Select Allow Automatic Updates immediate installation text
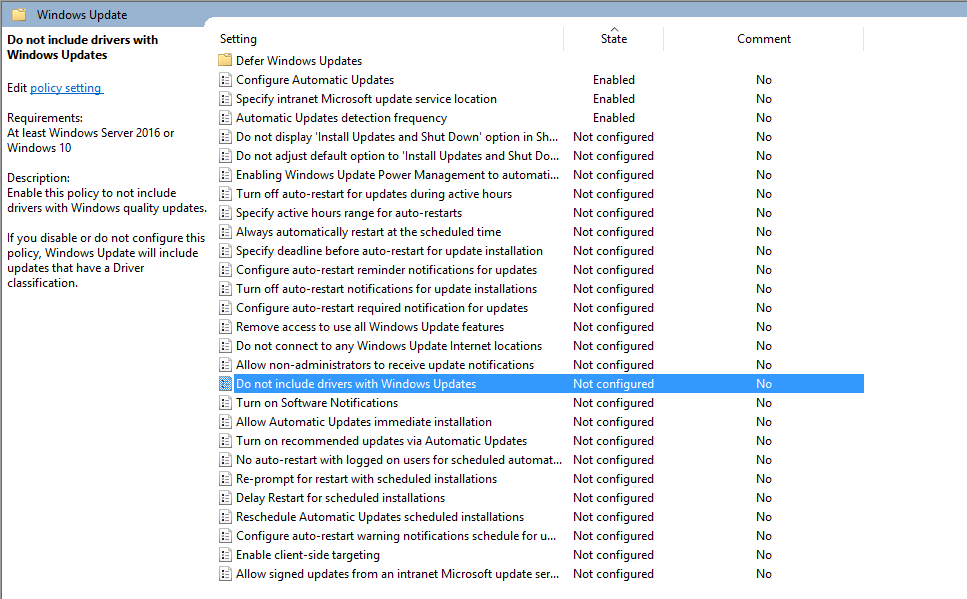 tap(364, 422)
